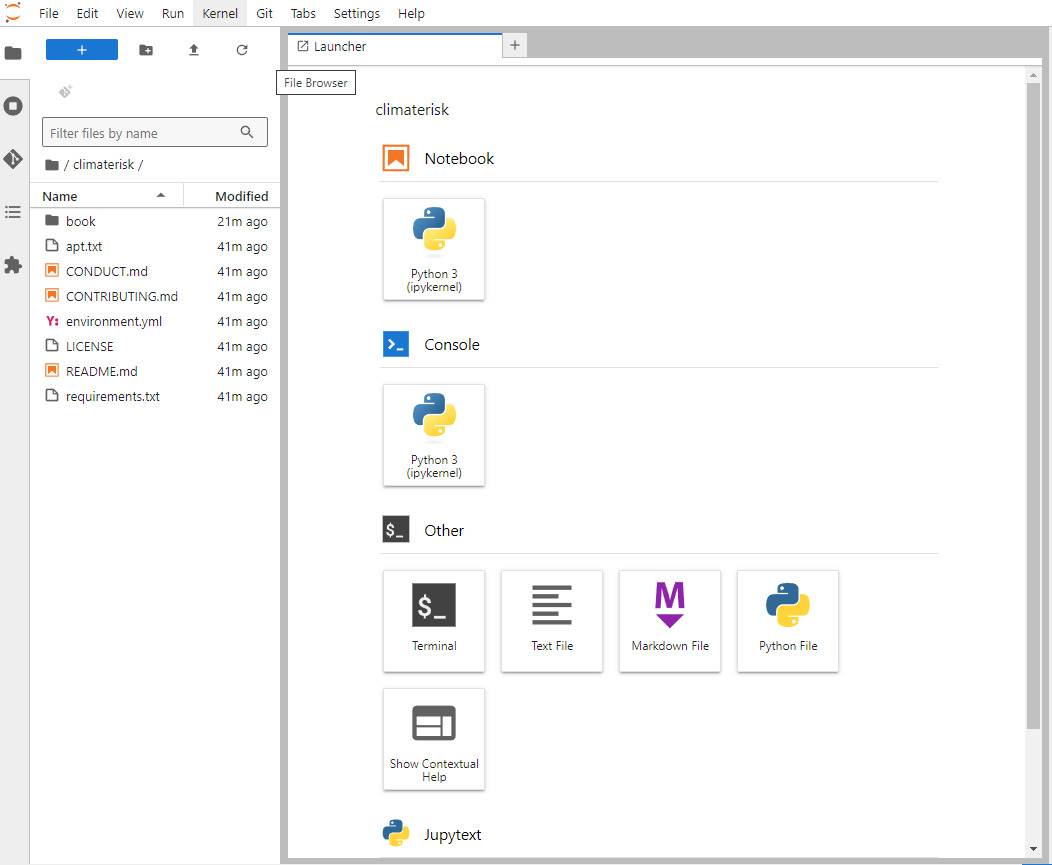Focus the Filter files by name field
The width and height of the screenshot is (1052, 865).
click(x=154, y=132)
